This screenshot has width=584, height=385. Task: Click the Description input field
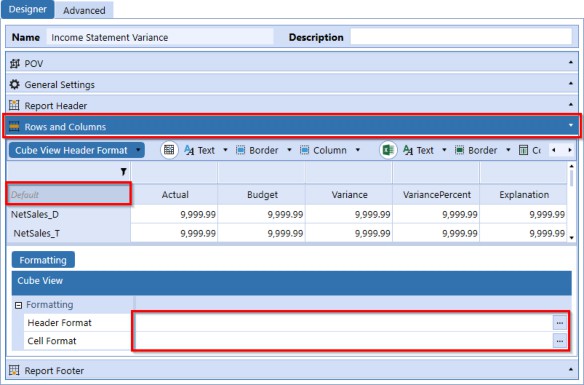[461, 37]
